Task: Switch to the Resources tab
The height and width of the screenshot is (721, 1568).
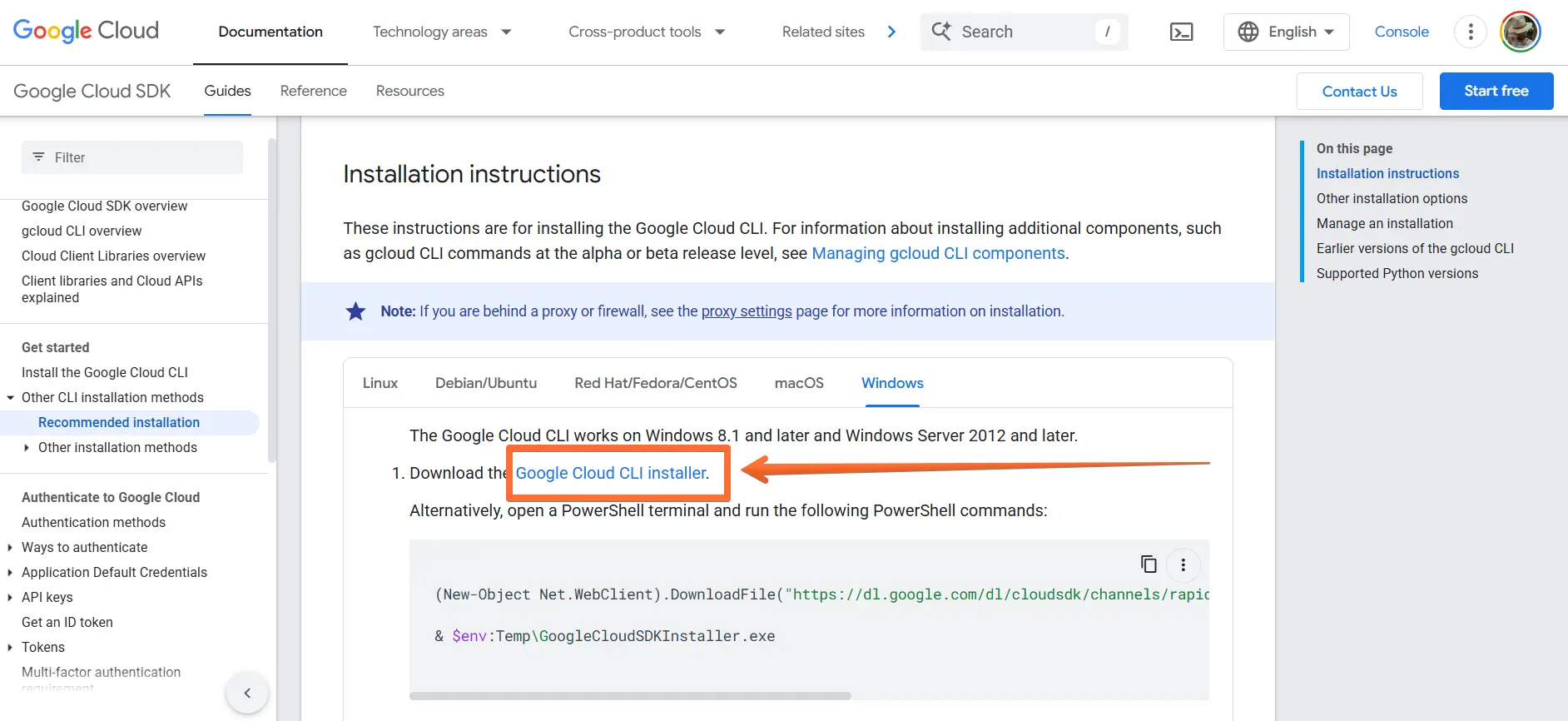Action: coord(409,91)
